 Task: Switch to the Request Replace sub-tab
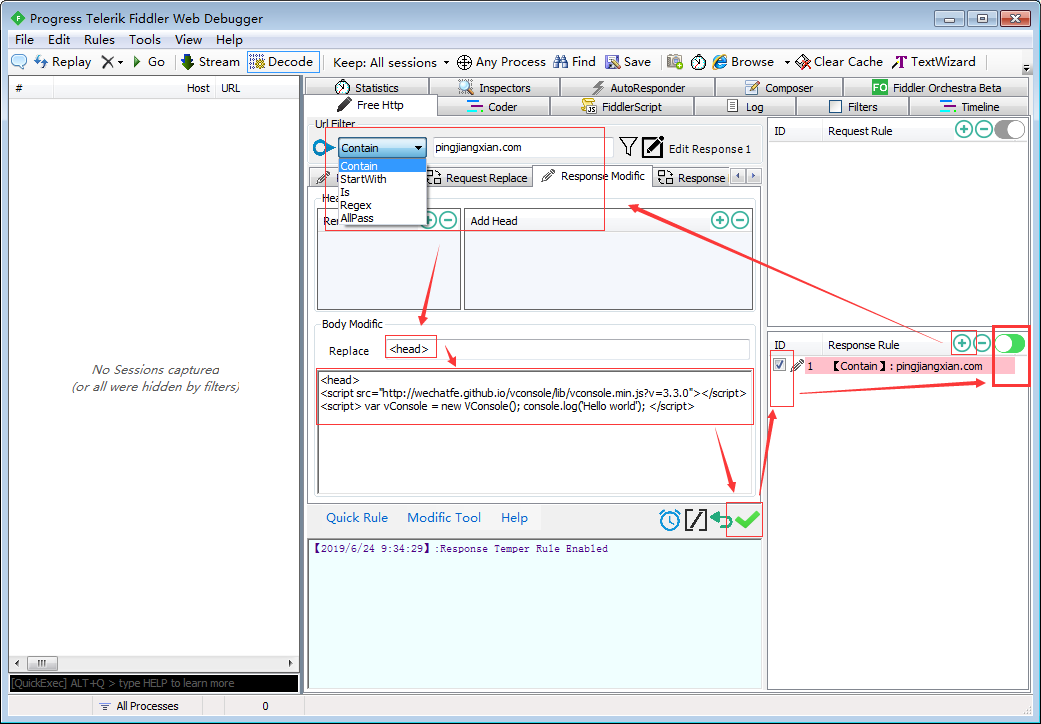point(477,178)
